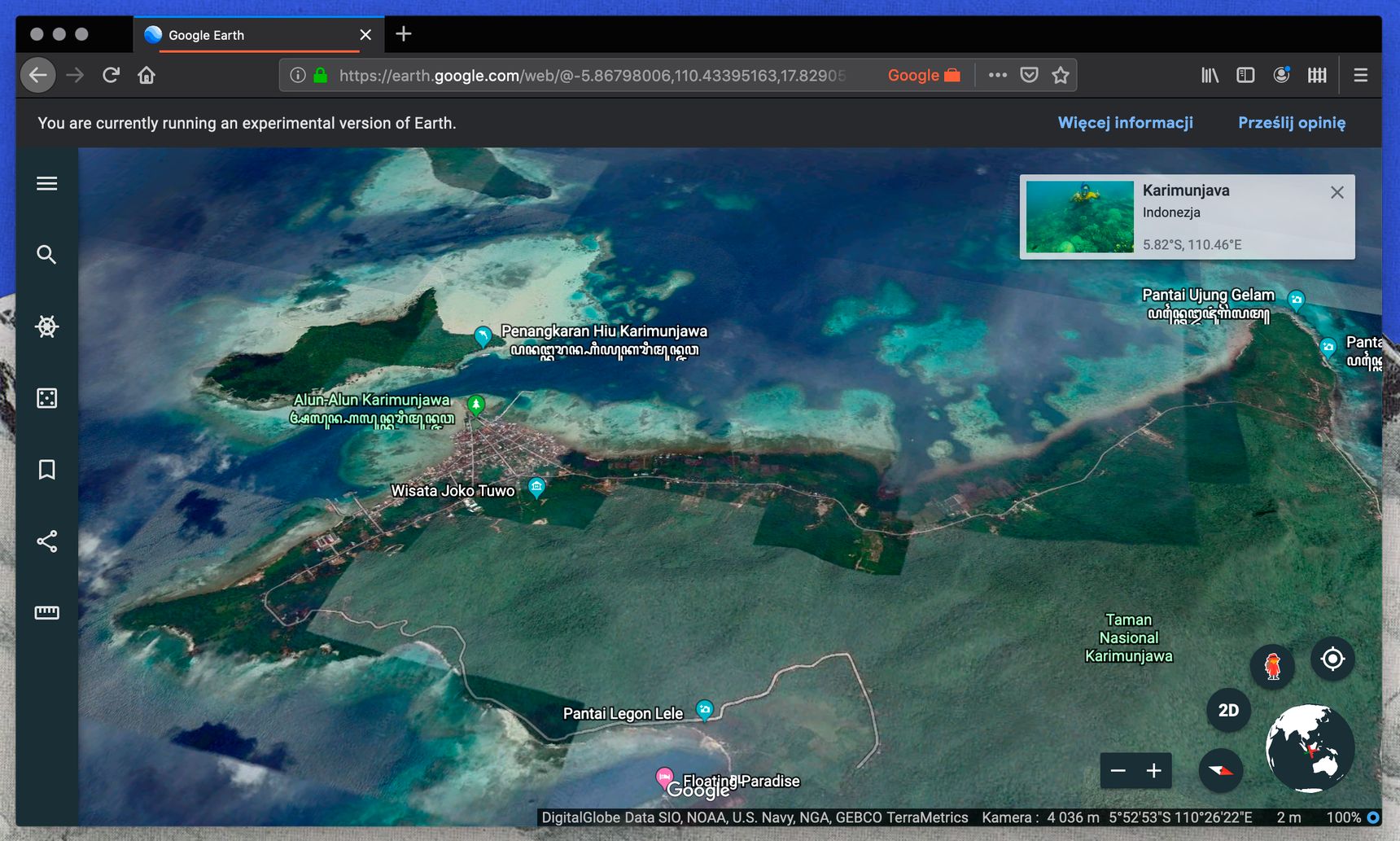Click the Prześlij opinię link
Screen dimensions: 1400x841
tap(1292, 123)
